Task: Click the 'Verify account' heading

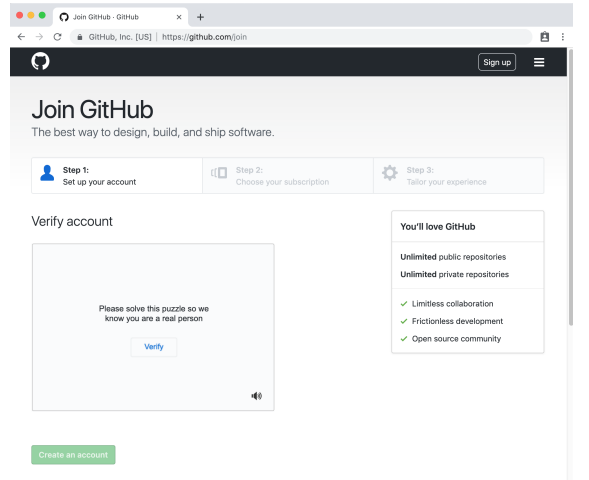Action: [x=72, y=221]
